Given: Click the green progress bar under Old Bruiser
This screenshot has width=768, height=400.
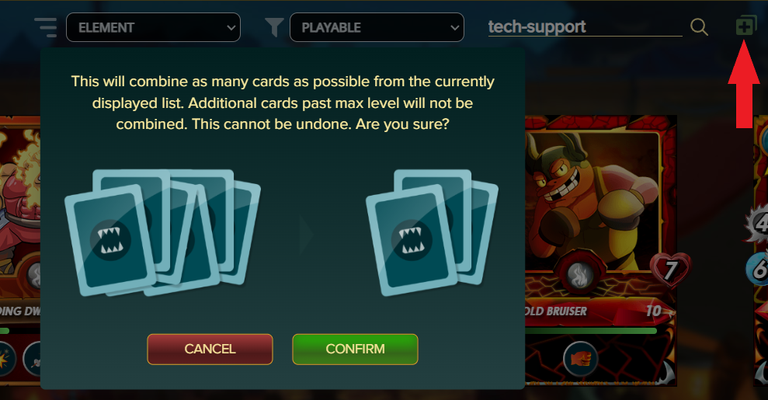Looking at the screenshot, I should point(590,331).
